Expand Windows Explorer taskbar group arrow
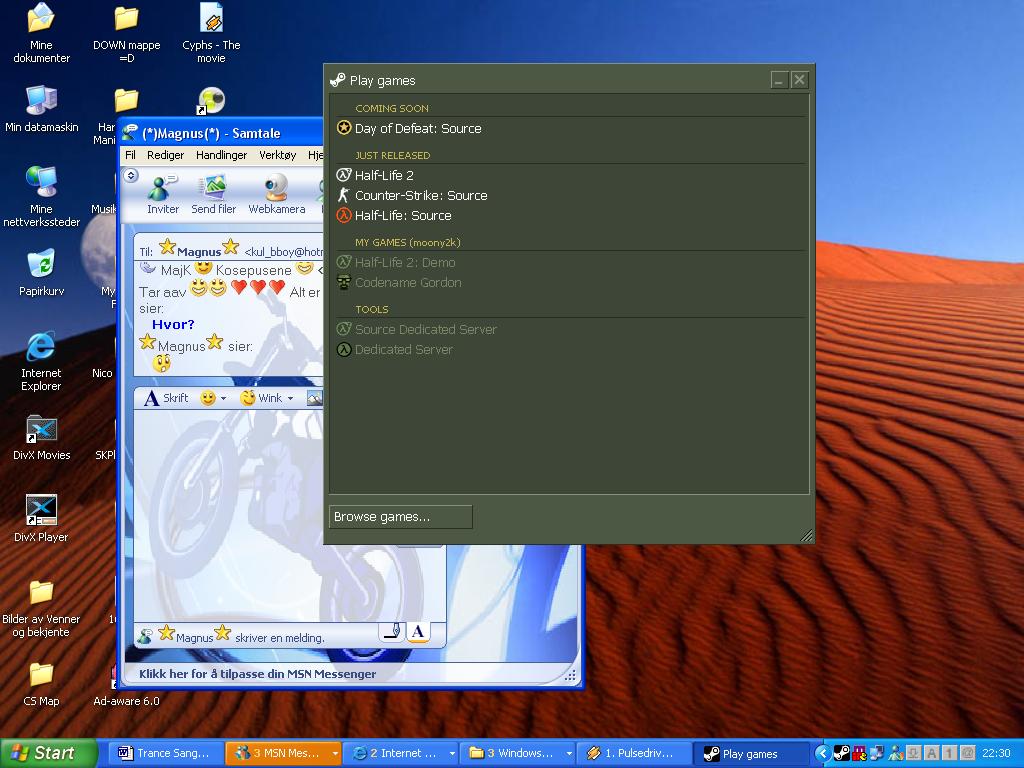1024x768 pixels. pyautogui.click(x=569, y=753)
